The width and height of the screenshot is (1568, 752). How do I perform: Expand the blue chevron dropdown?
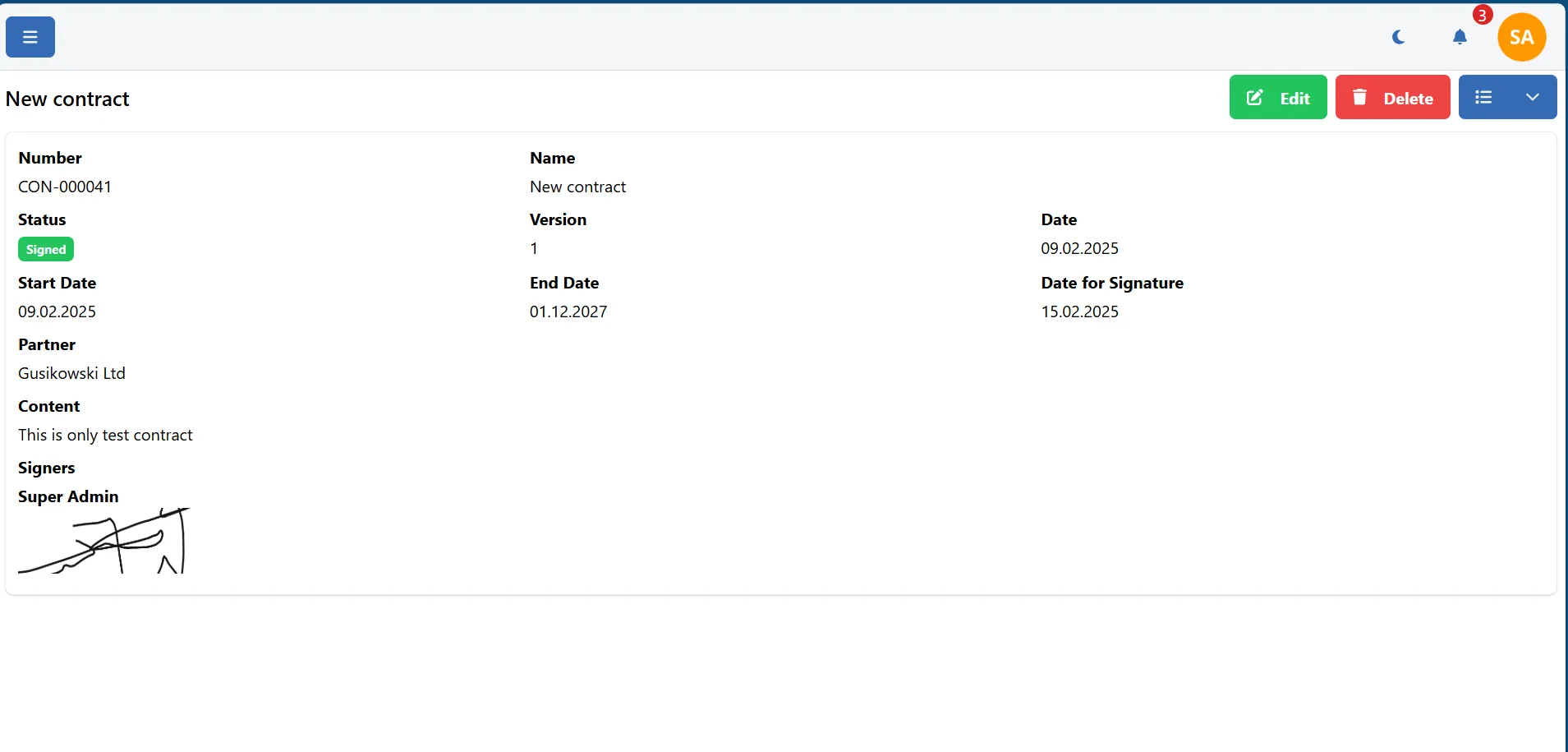click(1532, 98)
